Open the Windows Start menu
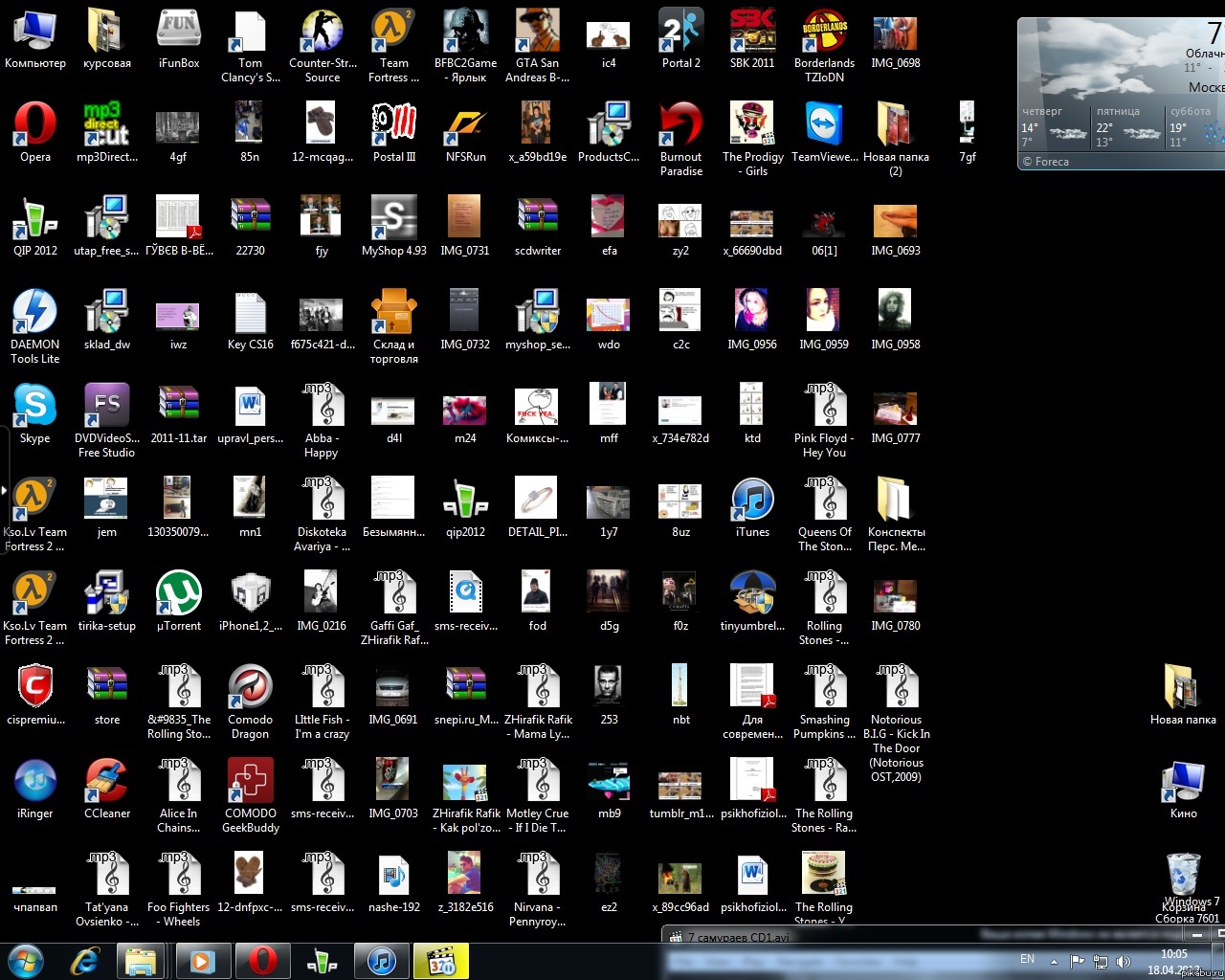The width and height of the screenshot is (1225, 980). click(26, 961)
